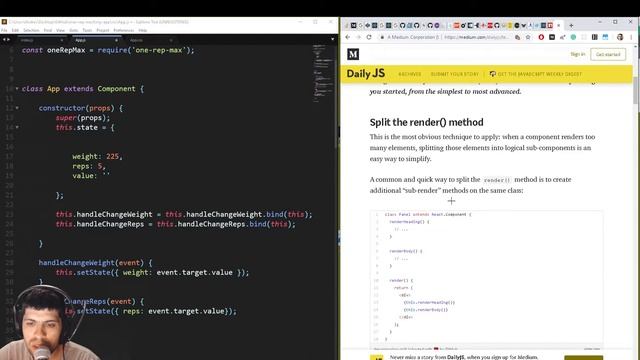Screen dimensions: 640x360
Task: Bookmark this page with the star icon
Action: tap(528, 37)
